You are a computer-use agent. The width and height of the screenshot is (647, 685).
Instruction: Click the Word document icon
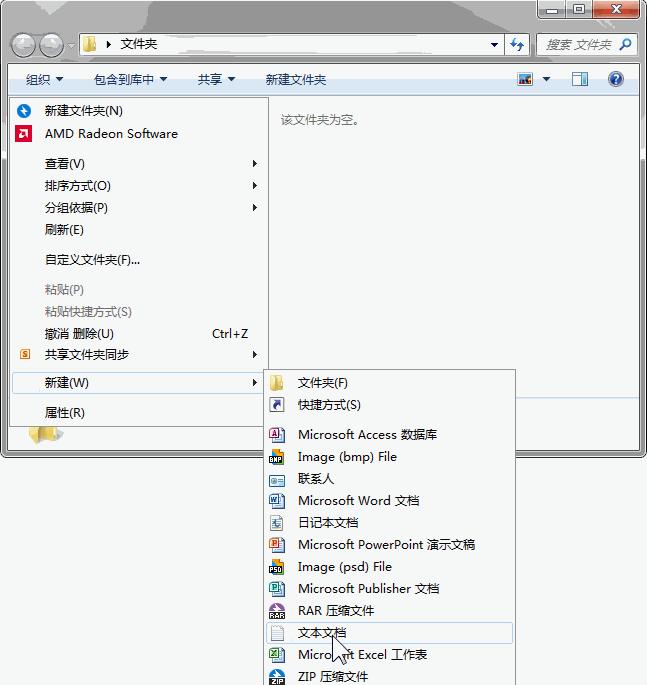click(x=277, y=501)
